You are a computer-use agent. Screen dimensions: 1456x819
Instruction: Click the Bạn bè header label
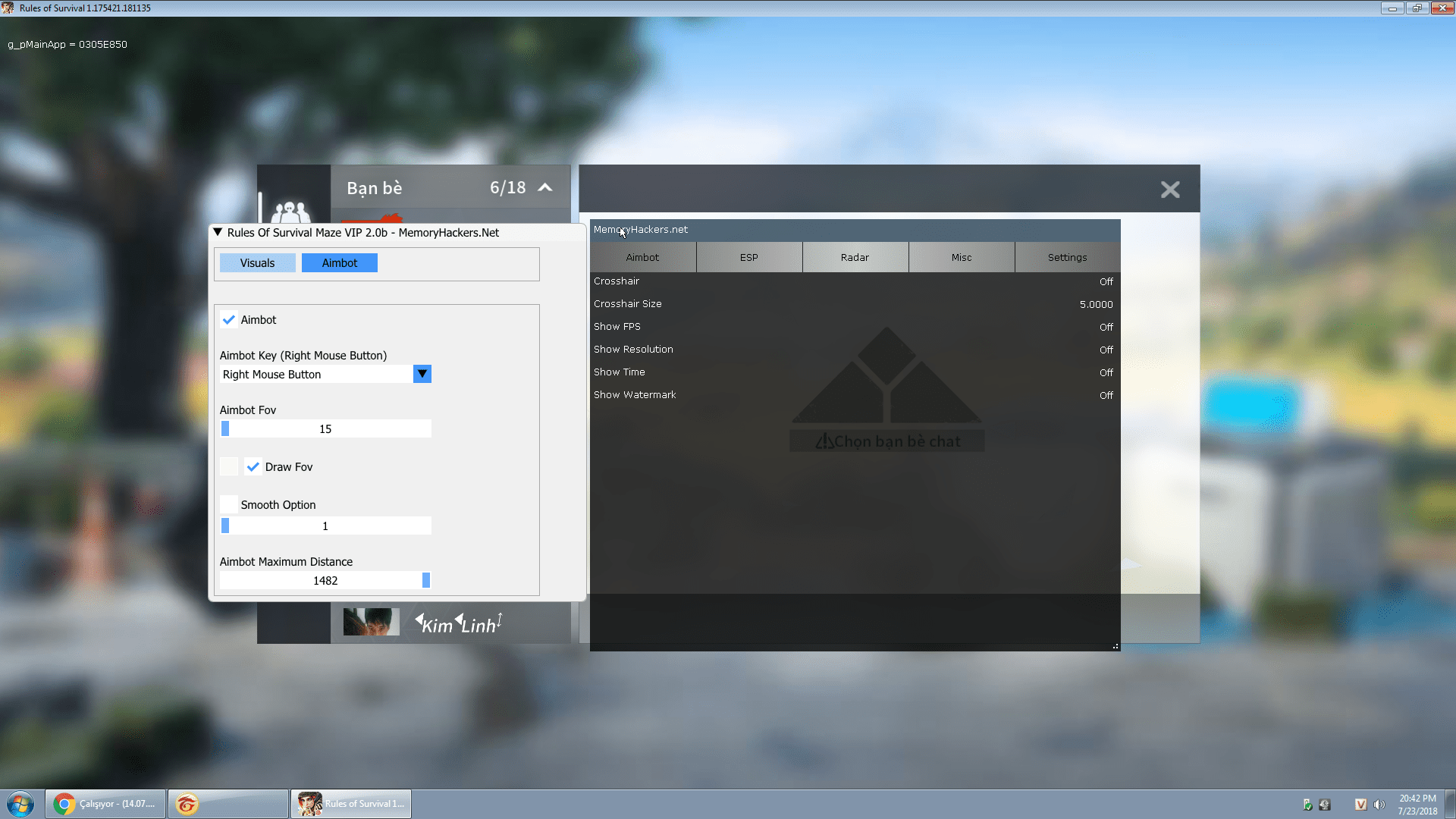(375, 188)
